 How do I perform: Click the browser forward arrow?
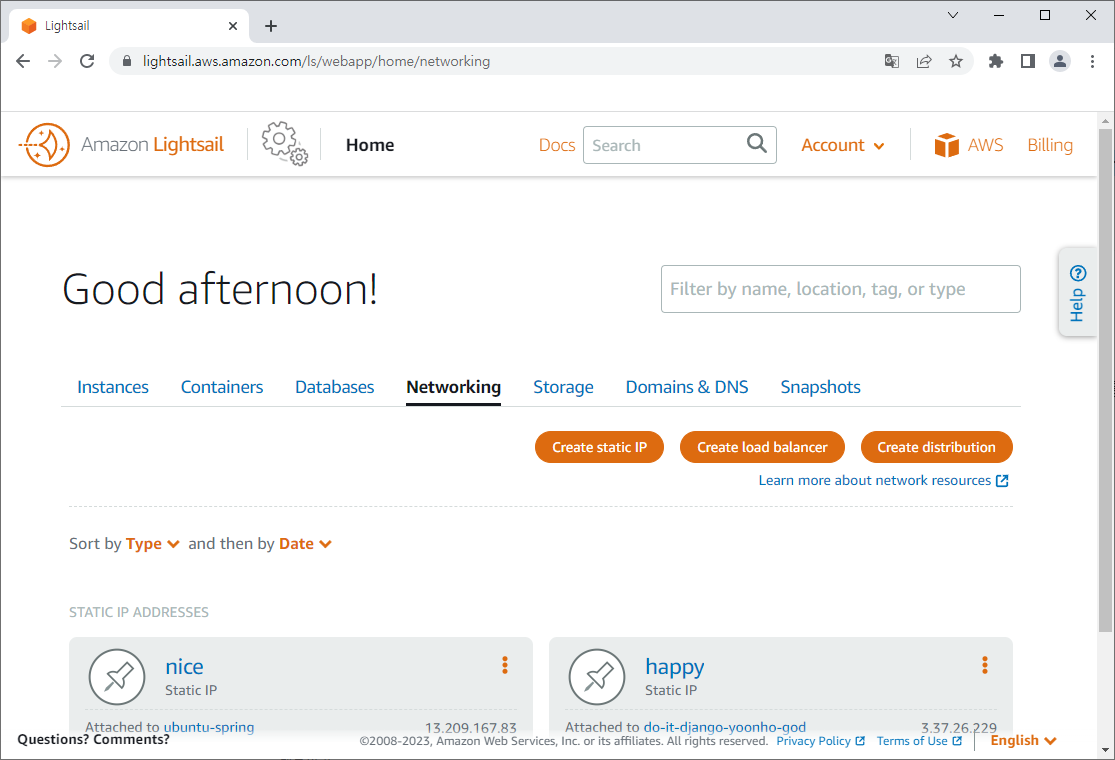coord(55,61)
